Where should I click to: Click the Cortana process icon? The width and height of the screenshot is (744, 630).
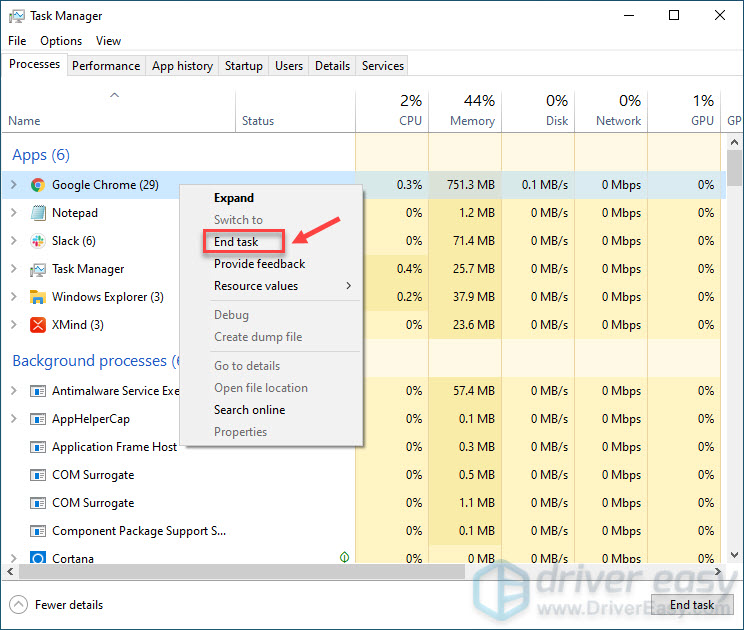coord(38,559)
